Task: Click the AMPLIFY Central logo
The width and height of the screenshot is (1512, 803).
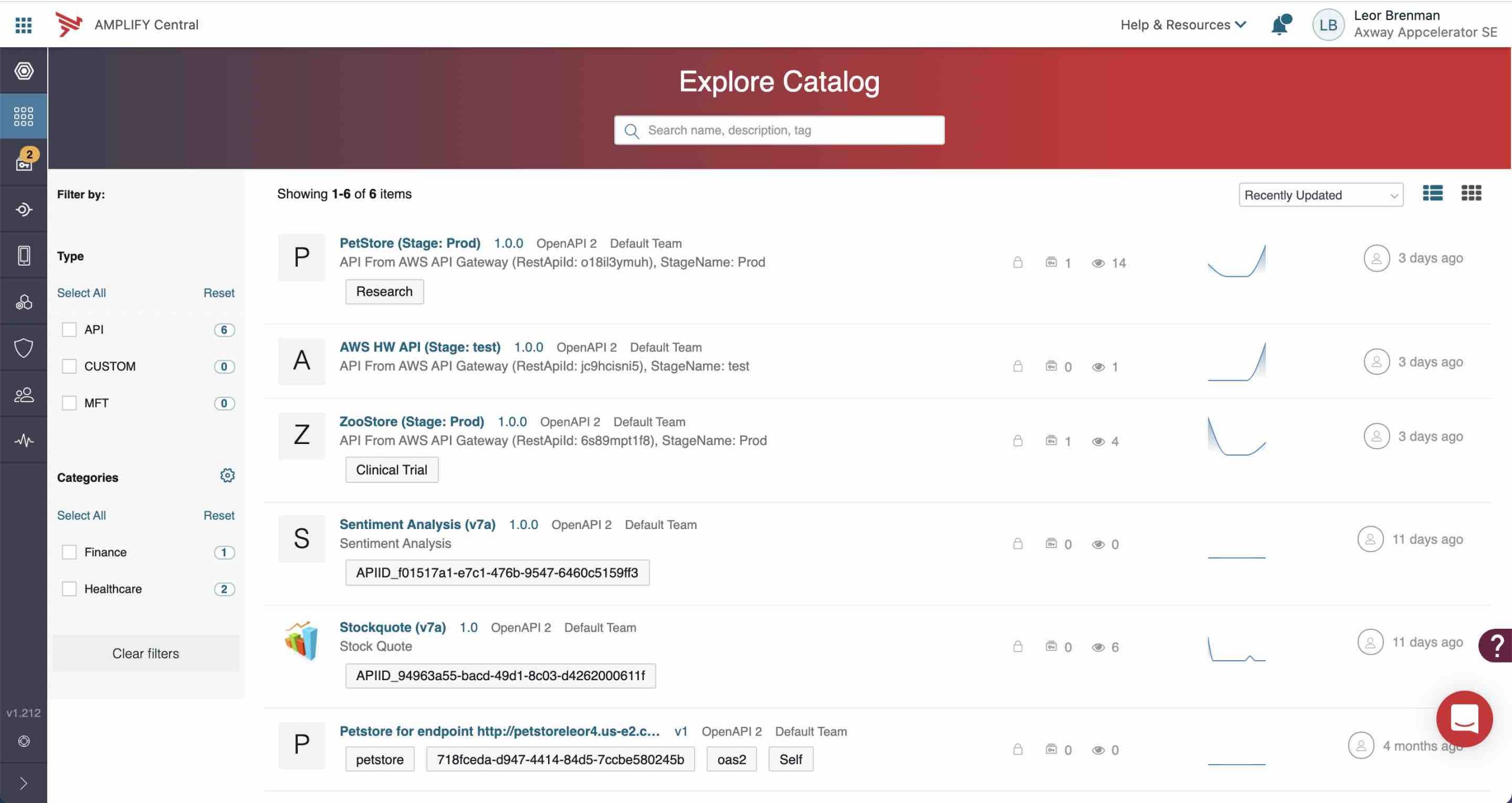Action: pyautogui.click(x=69, y=24)
